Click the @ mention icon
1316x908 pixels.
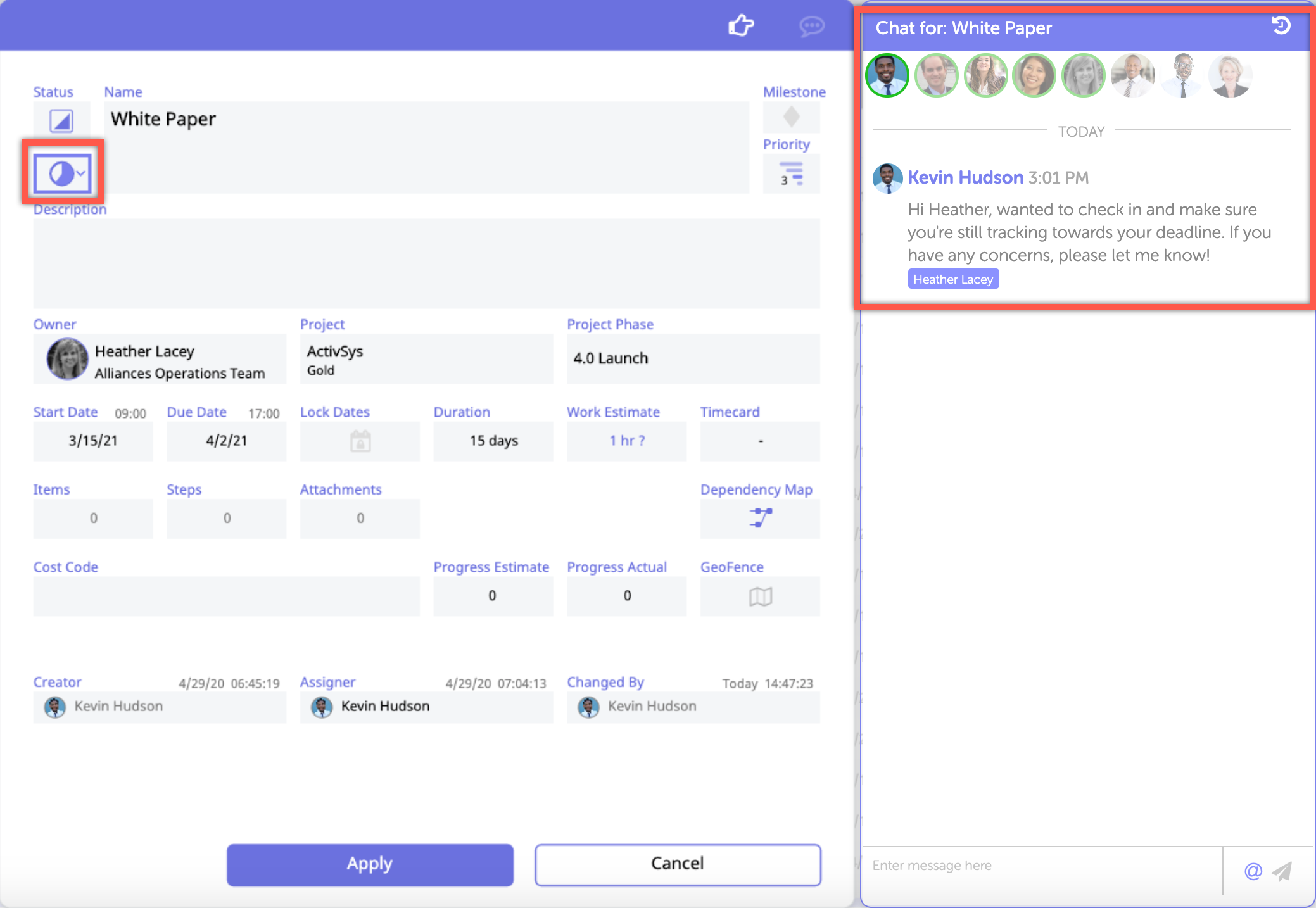[x=1253, y=871]
